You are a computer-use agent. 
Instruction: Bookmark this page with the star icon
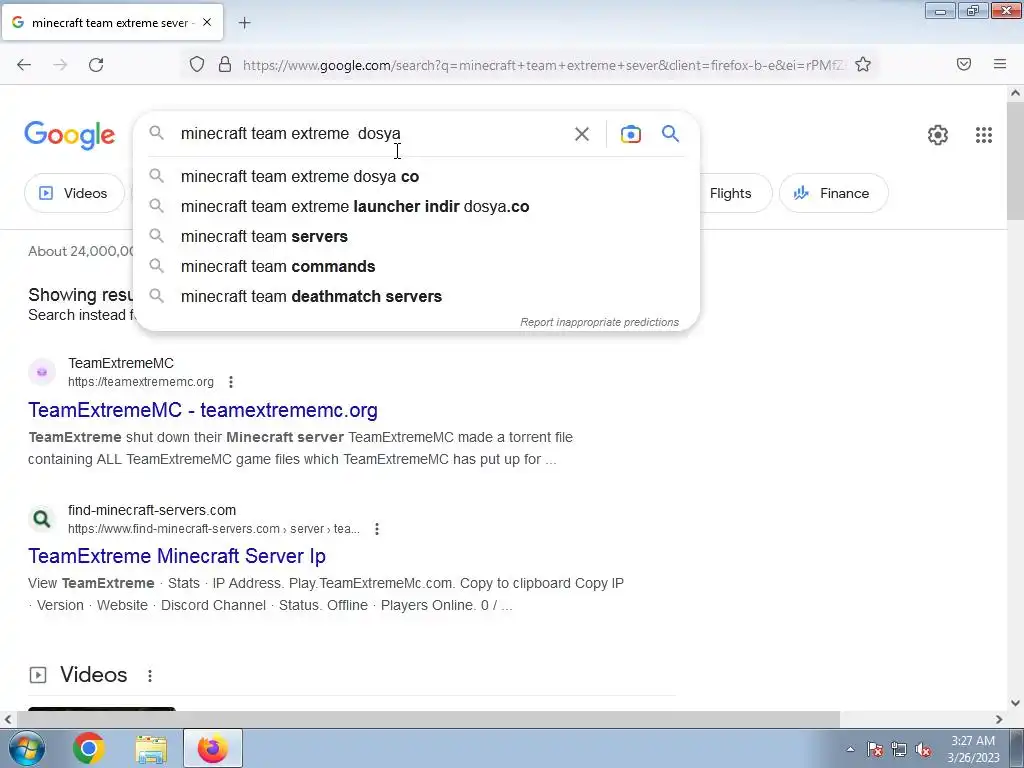point(863,65)
